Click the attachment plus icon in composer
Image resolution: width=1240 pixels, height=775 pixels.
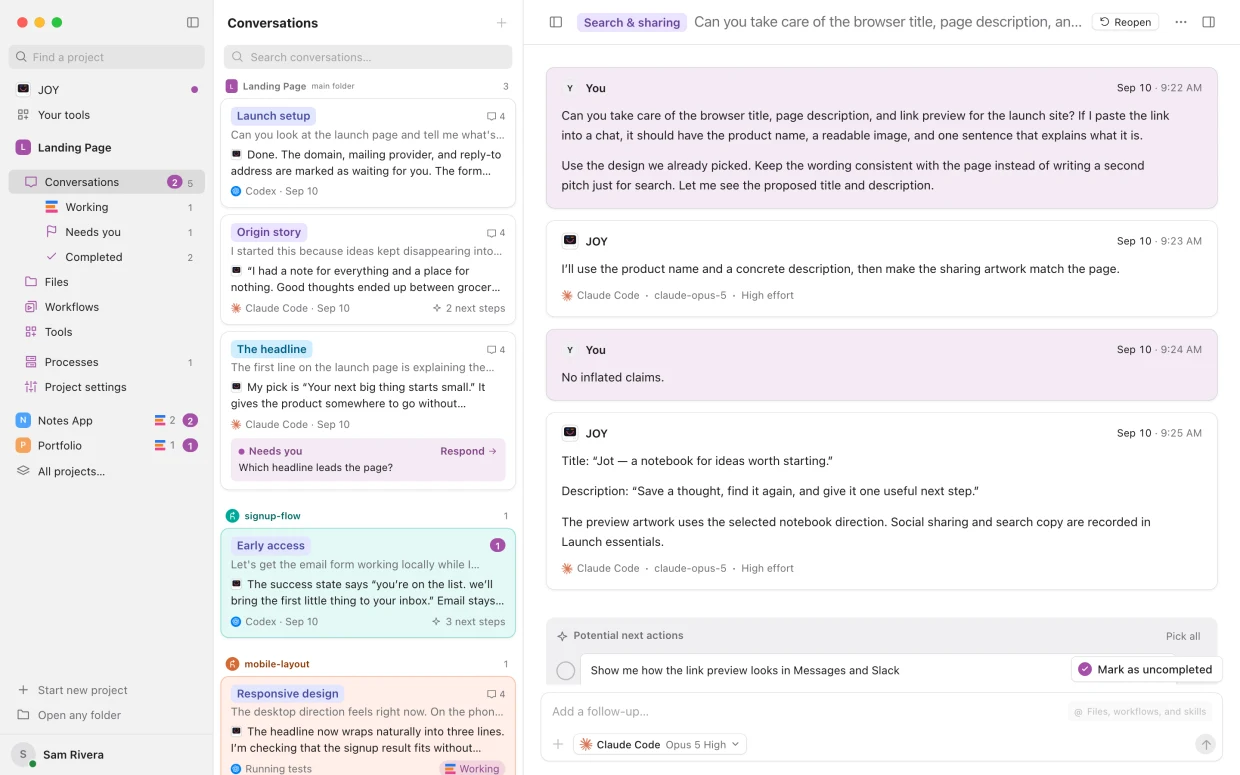(x=558, y=744)
